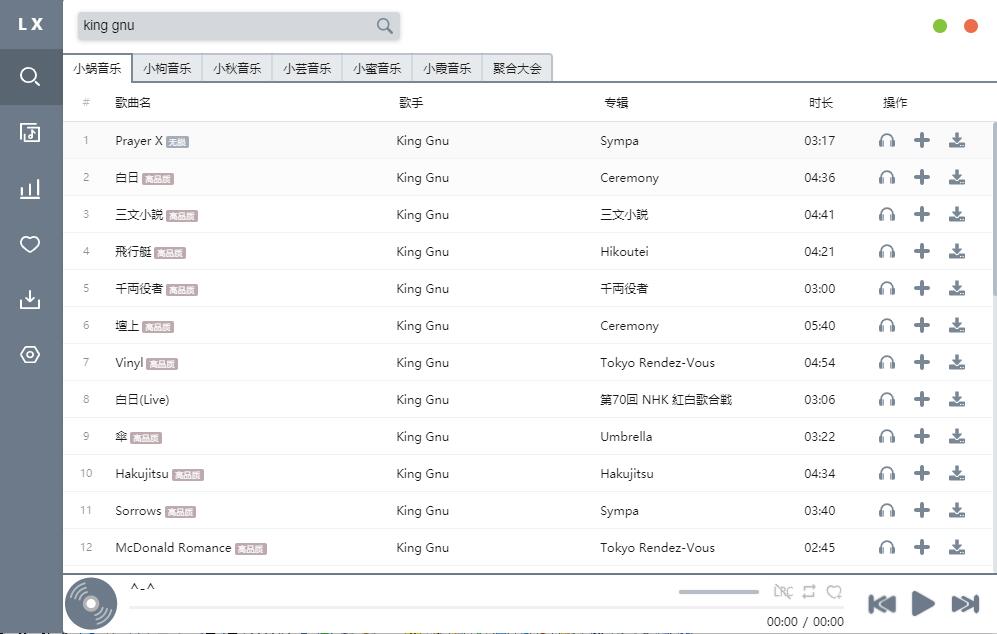Download the song Vinyl
Screen dimensions: 997x634
957,362
